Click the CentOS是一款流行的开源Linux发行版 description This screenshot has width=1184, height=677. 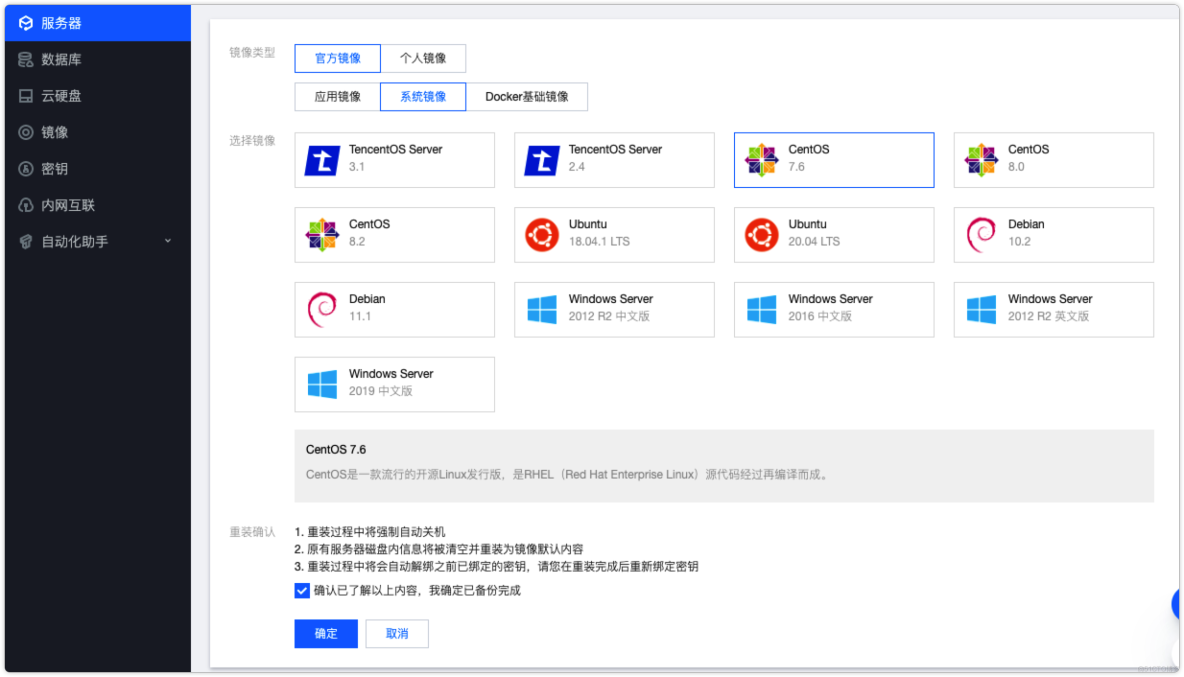[568, 475]
